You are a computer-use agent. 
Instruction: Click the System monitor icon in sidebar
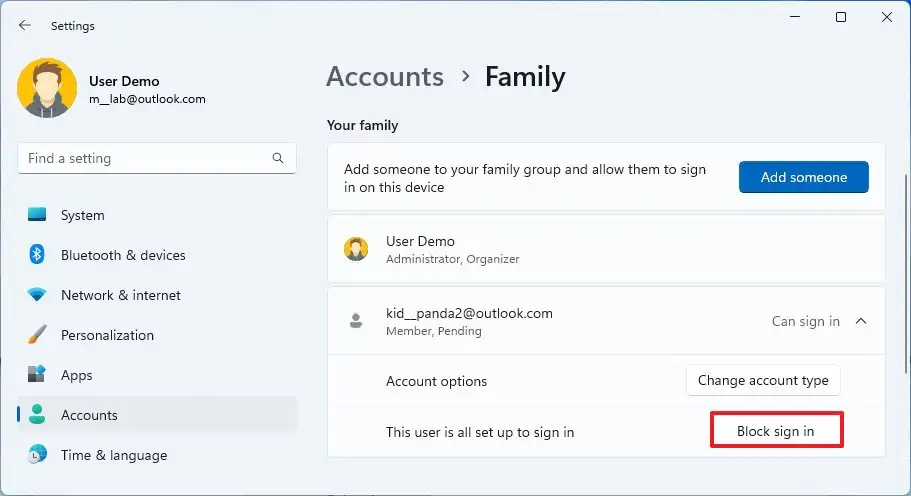tap(37, 215)
